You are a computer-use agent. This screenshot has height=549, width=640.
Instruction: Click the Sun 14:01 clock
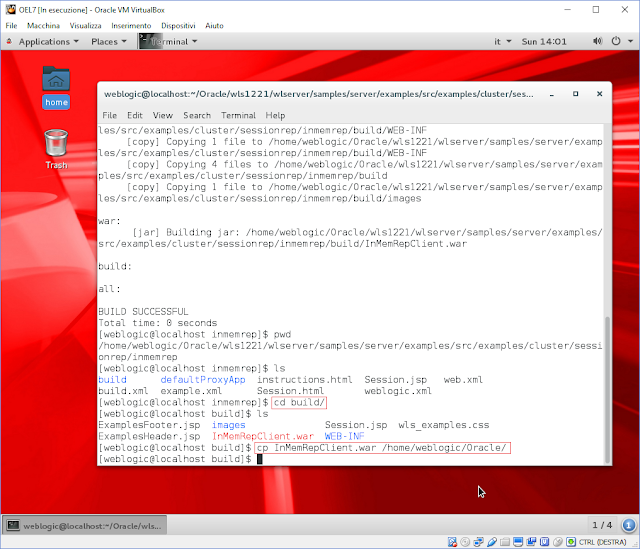[544, 42]
